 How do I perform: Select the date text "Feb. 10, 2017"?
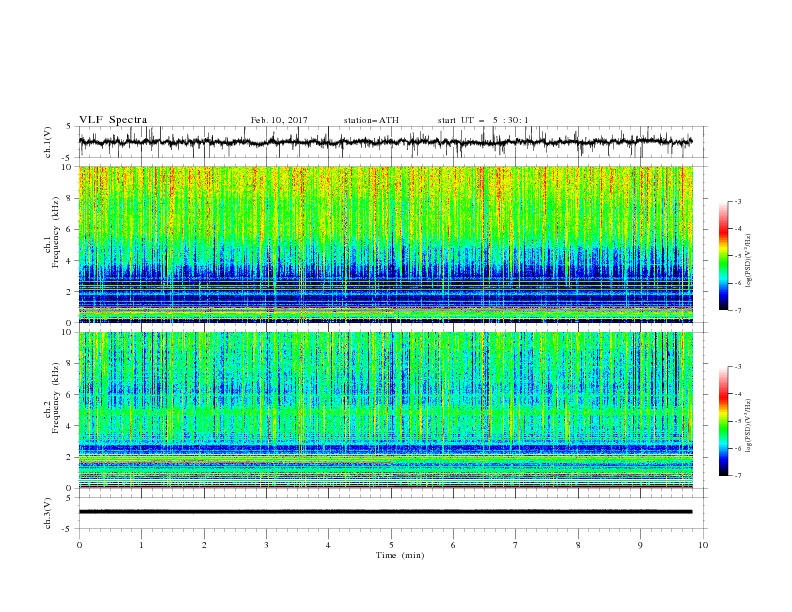(x=279, y=120)
